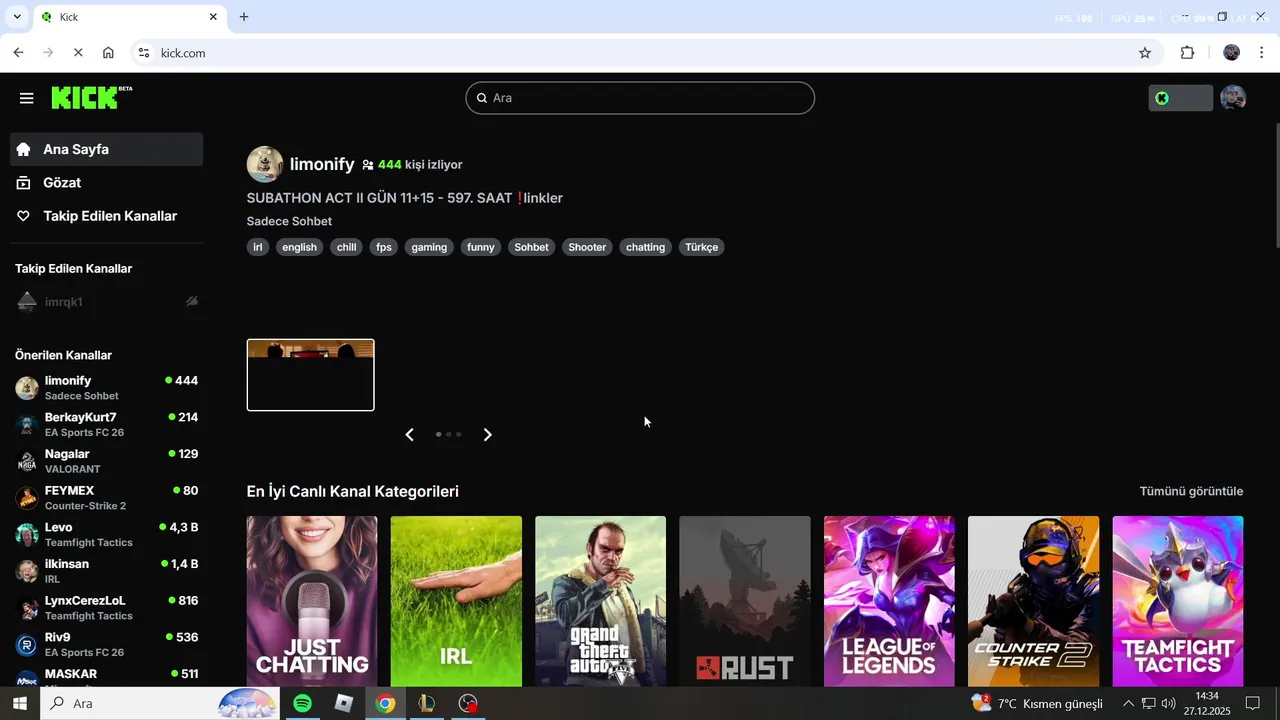Open Grand Theft Auto V category card
The width and height of the screenshot is (1280, 720).
pyautogui.click(x=600, y=601)
